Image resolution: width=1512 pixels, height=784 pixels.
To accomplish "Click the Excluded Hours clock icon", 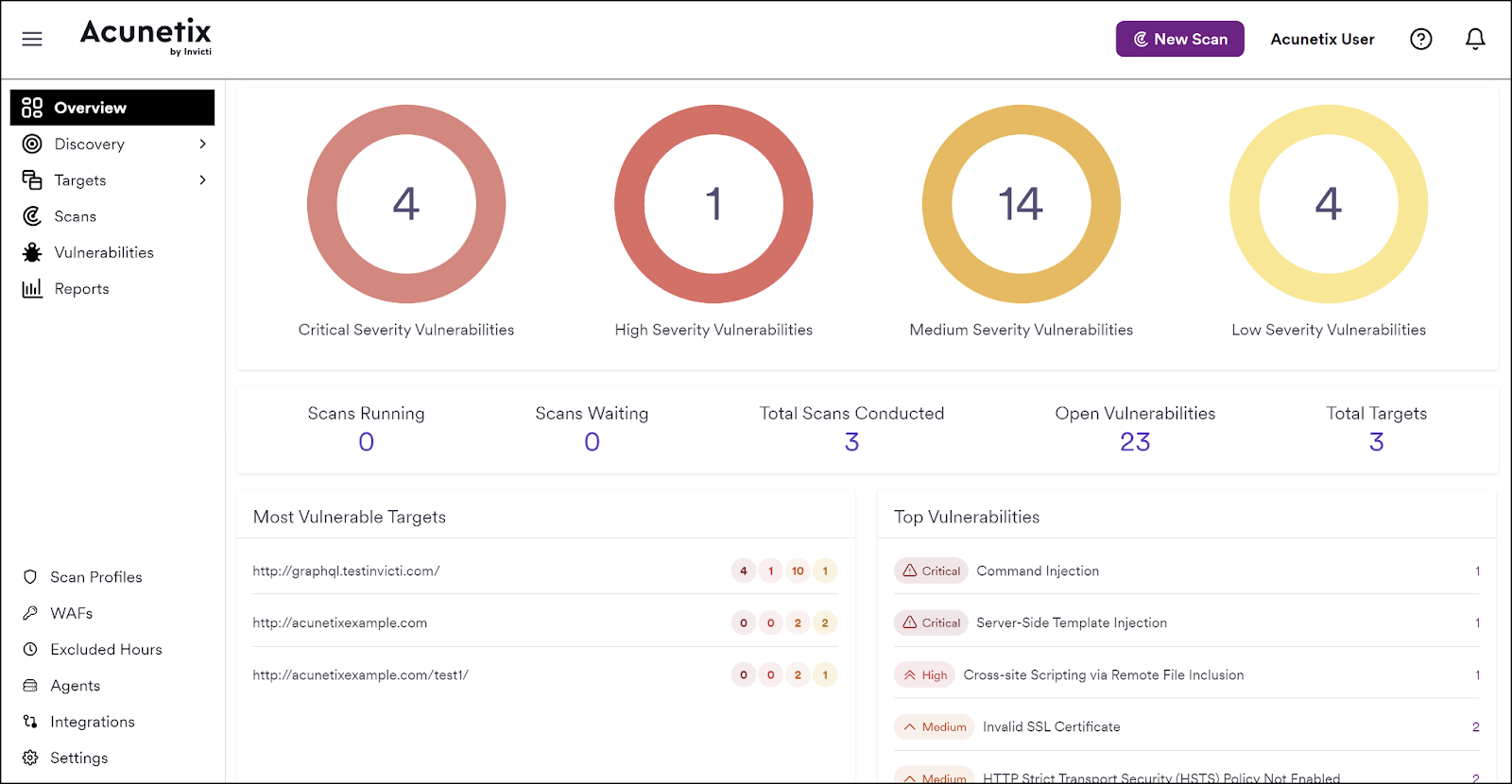I will pyautogui.click(x=30, y=649).
